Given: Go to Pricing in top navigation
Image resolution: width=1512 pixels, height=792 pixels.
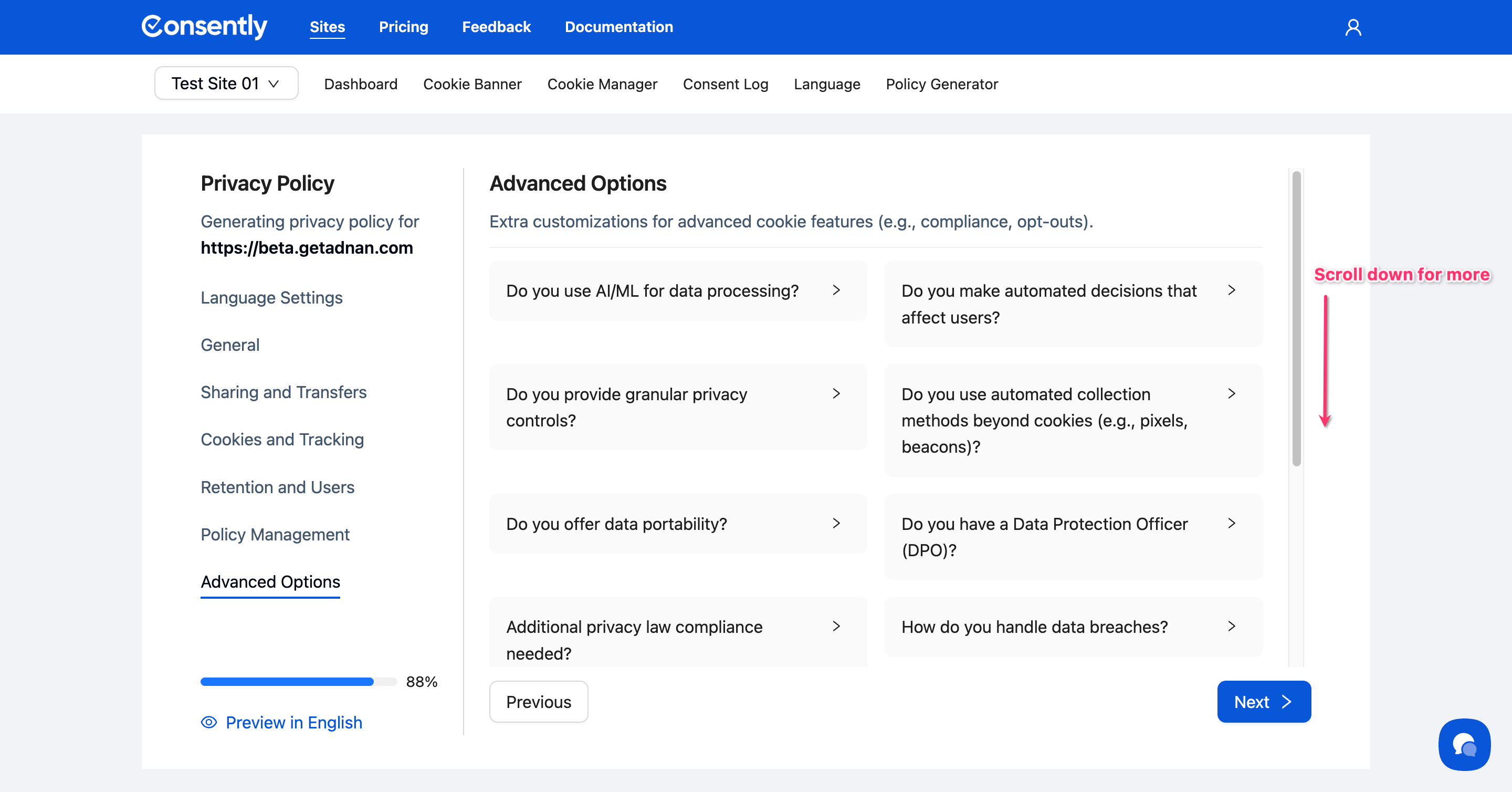Looking at the screenshot, I should click(x=403, y=27).
